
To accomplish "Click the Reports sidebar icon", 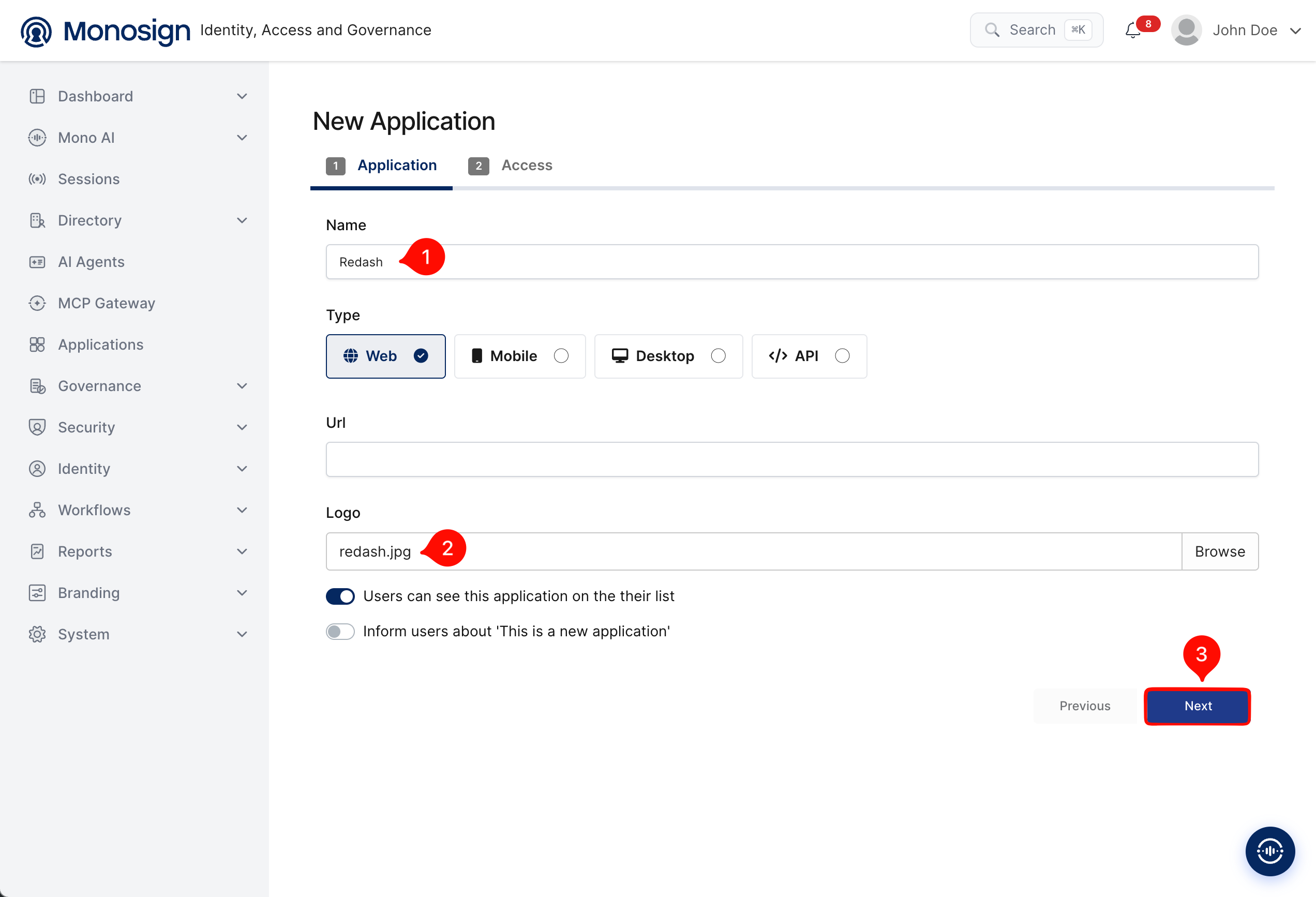I will tap(37, 551).
